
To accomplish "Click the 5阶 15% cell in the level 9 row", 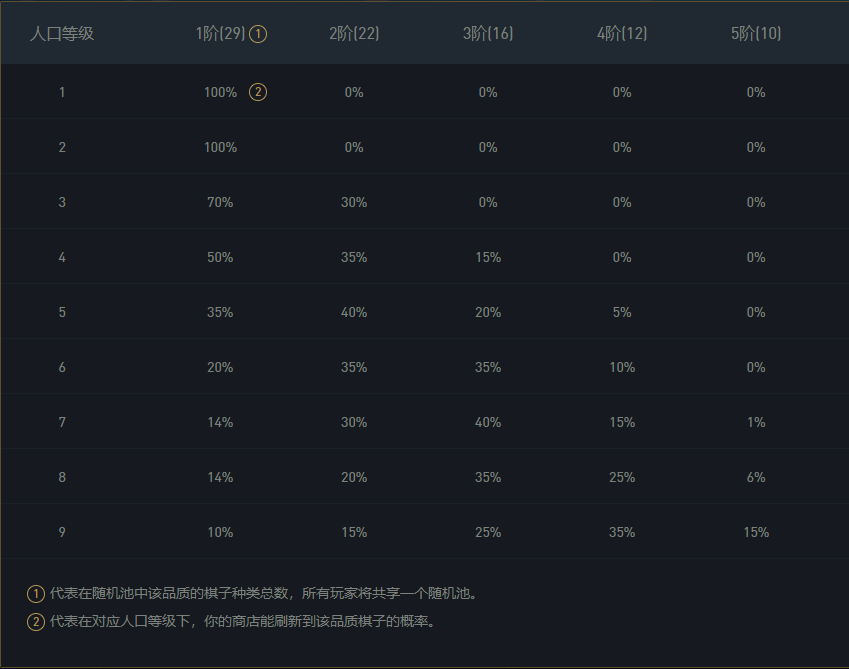I will click(756, 532).
